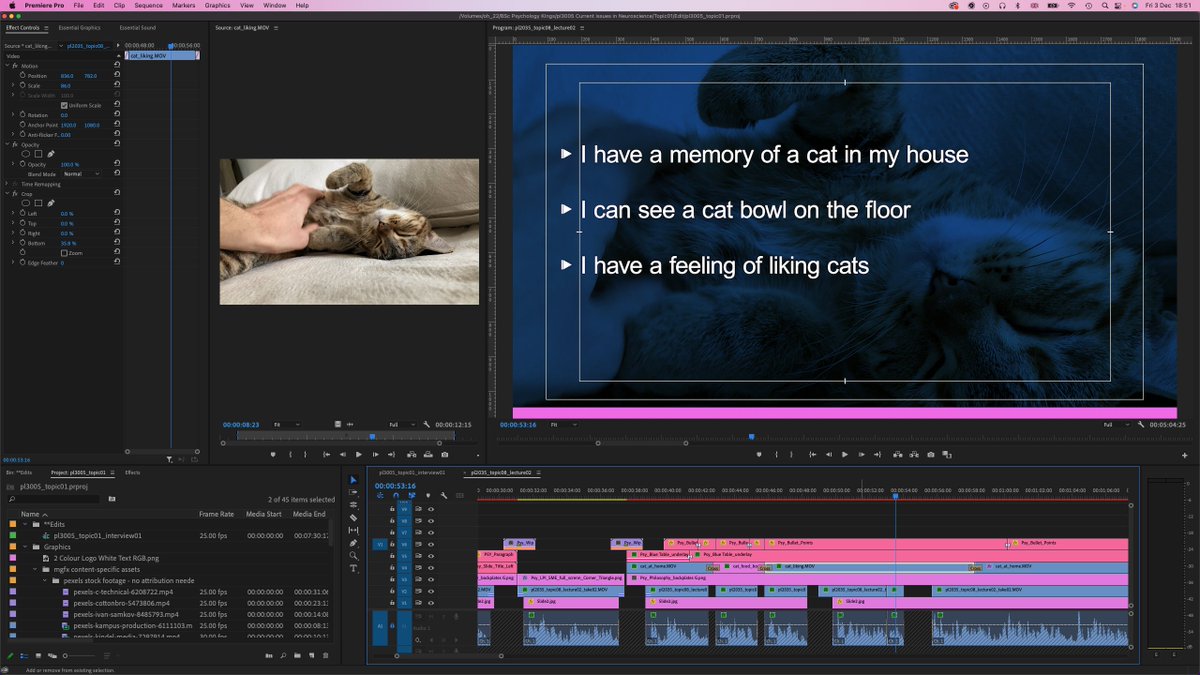Switch to Essential Graphics tab
1200x675 pixels.
point(79,28)
